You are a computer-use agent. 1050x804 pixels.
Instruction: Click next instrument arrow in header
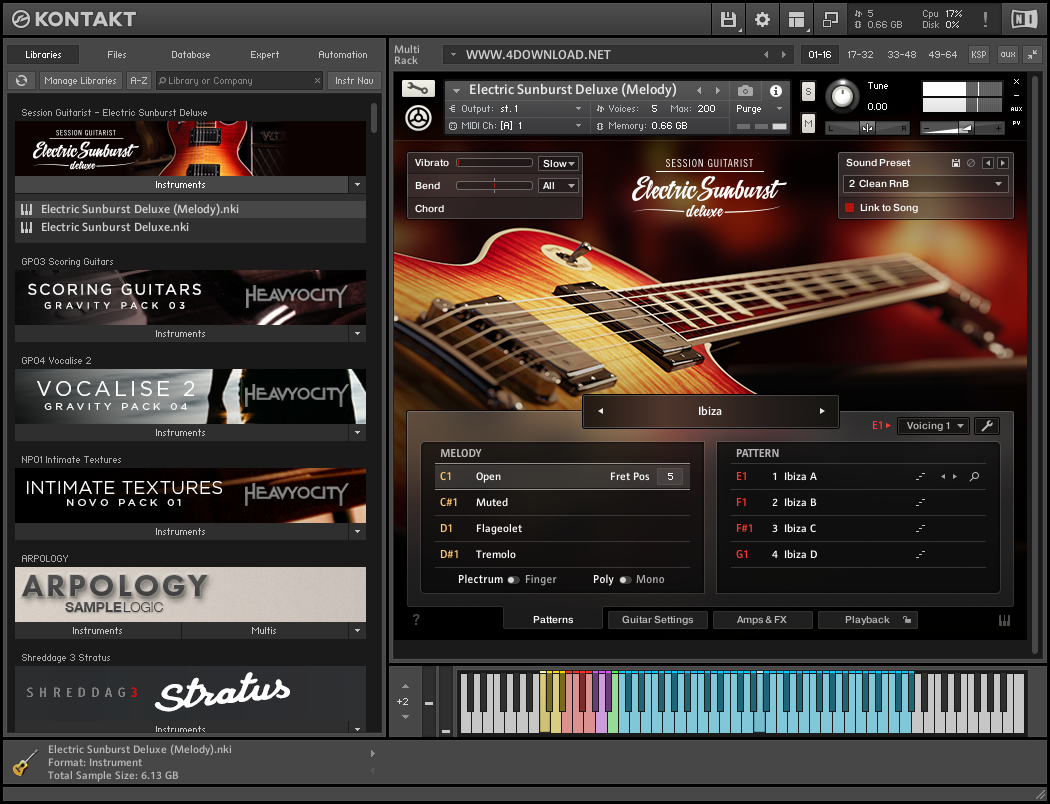[x=718, y=90]
